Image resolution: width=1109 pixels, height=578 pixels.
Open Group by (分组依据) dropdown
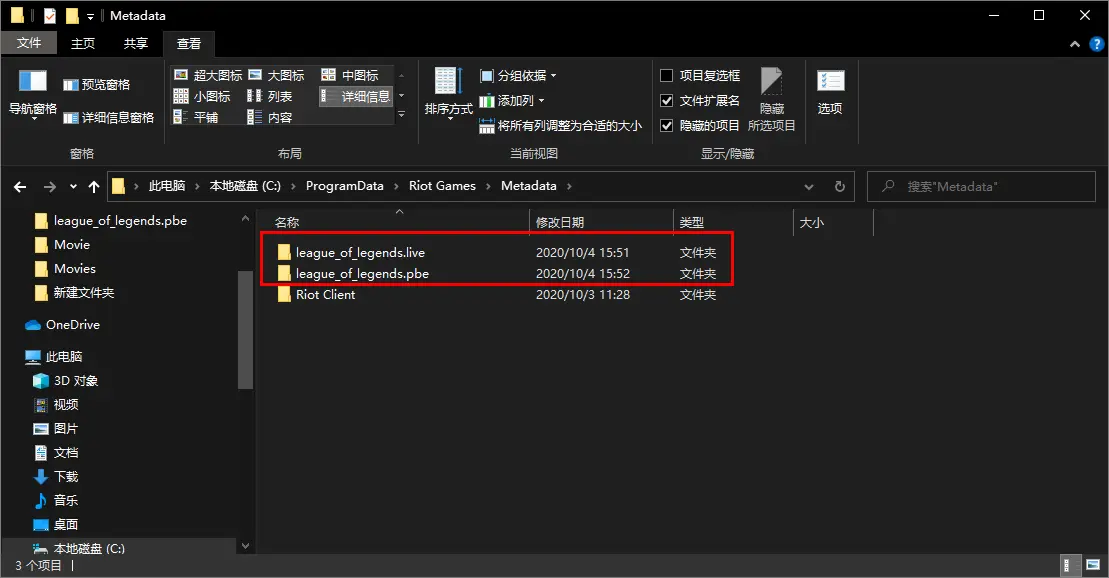[518, 76]
